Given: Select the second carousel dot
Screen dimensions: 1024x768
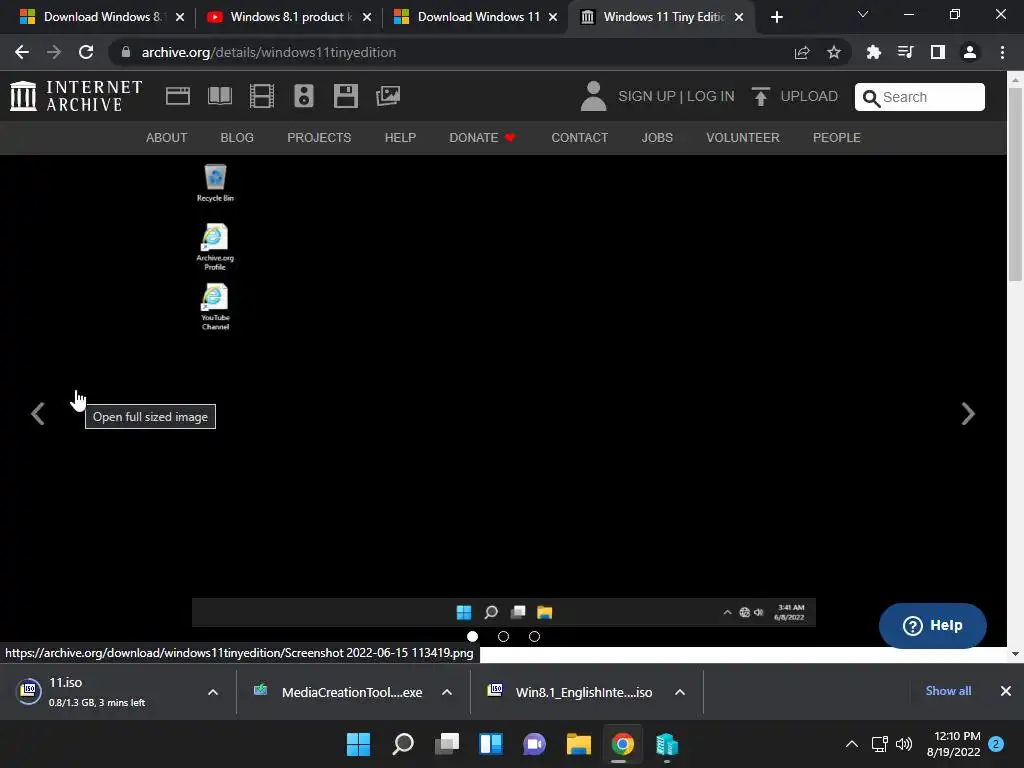Looking at the screenshot, I should (x=504, y=636).
